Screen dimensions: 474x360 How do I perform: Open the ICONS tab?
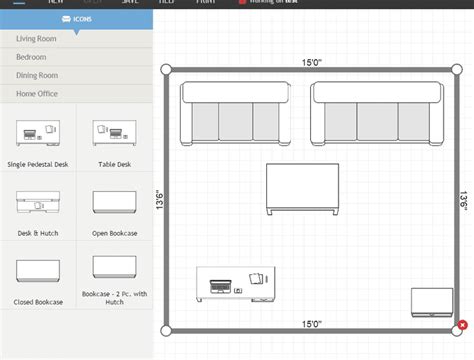point(76,19)
